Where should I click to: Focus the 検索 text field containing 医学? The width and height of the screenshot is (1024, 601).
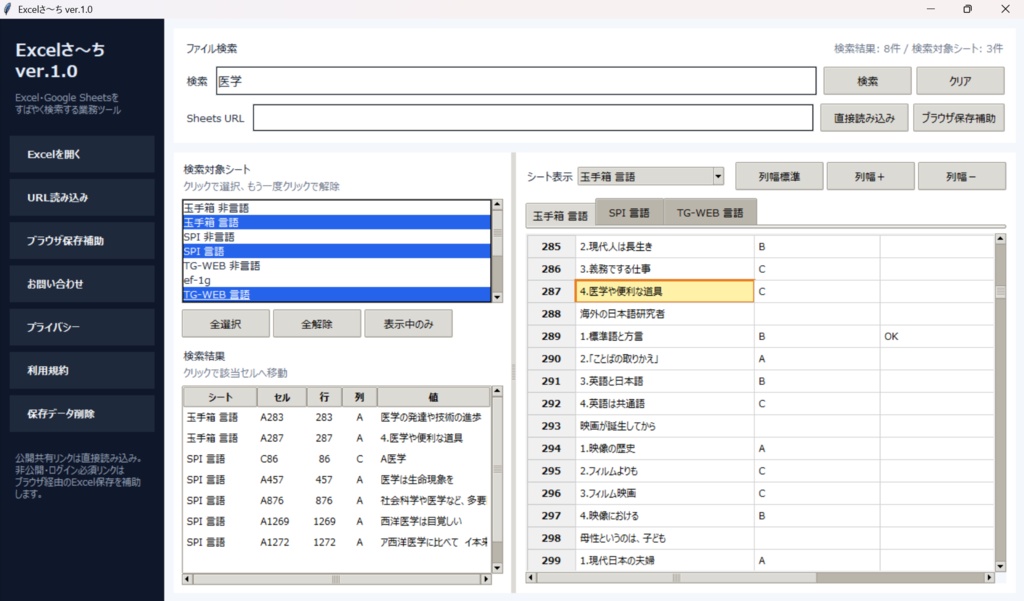click(x=516, y=81)
